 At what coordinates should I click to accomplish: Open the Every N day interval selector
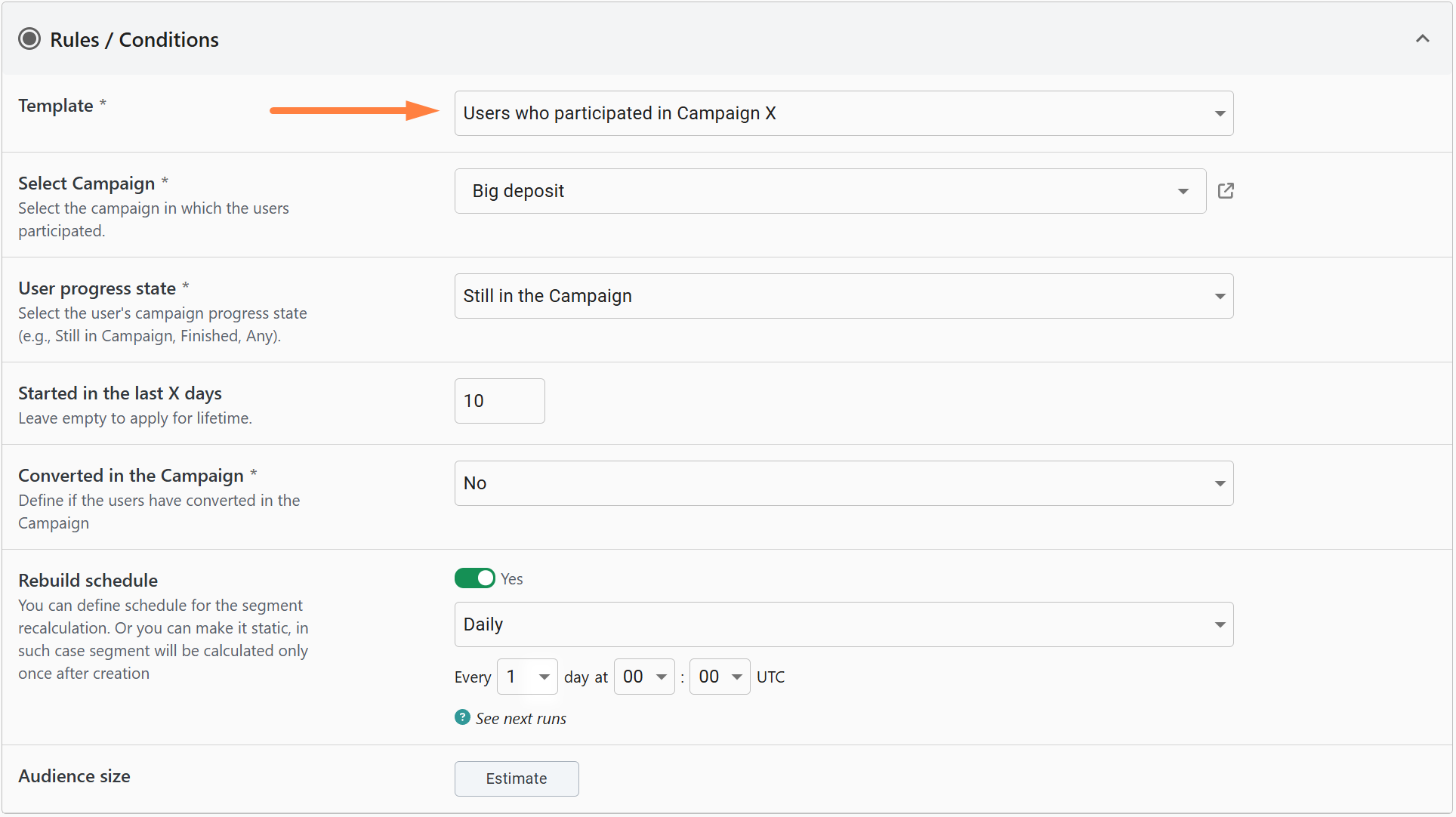(x=527, y=677)
